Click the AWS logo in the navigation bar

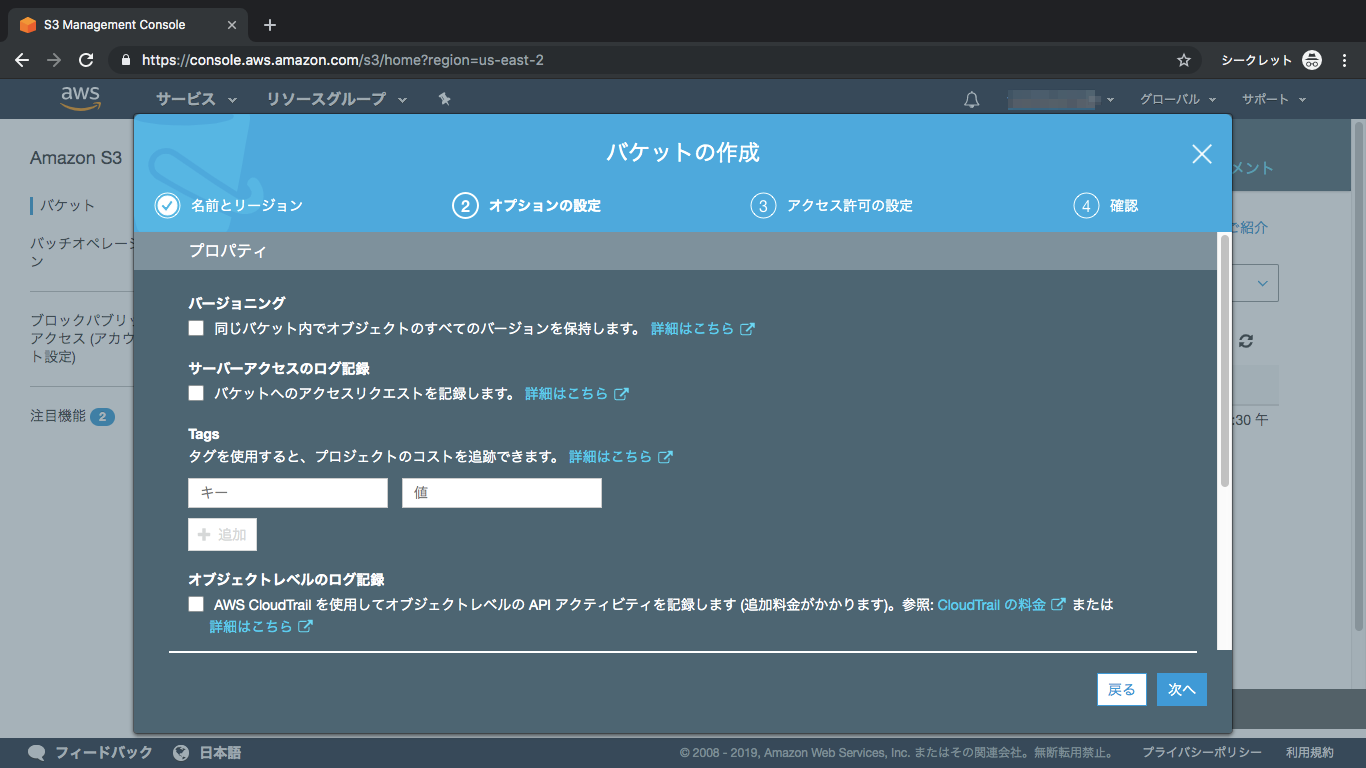click(80, 98)
